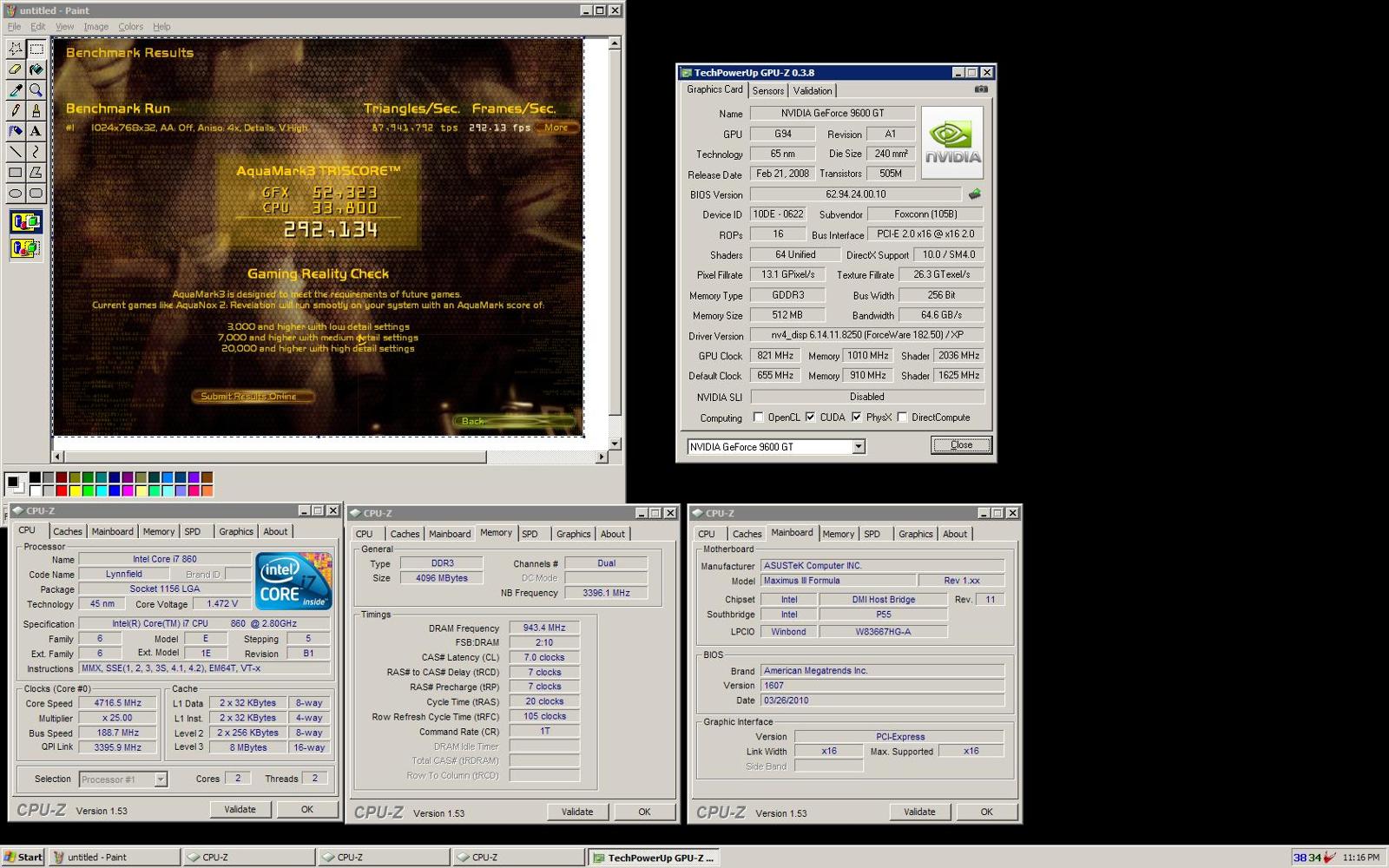Open the Graphics tab in right CPU-Z window
Image resolution: width=1389 pixels, height=868 pixels.
(x=915, y=534)
